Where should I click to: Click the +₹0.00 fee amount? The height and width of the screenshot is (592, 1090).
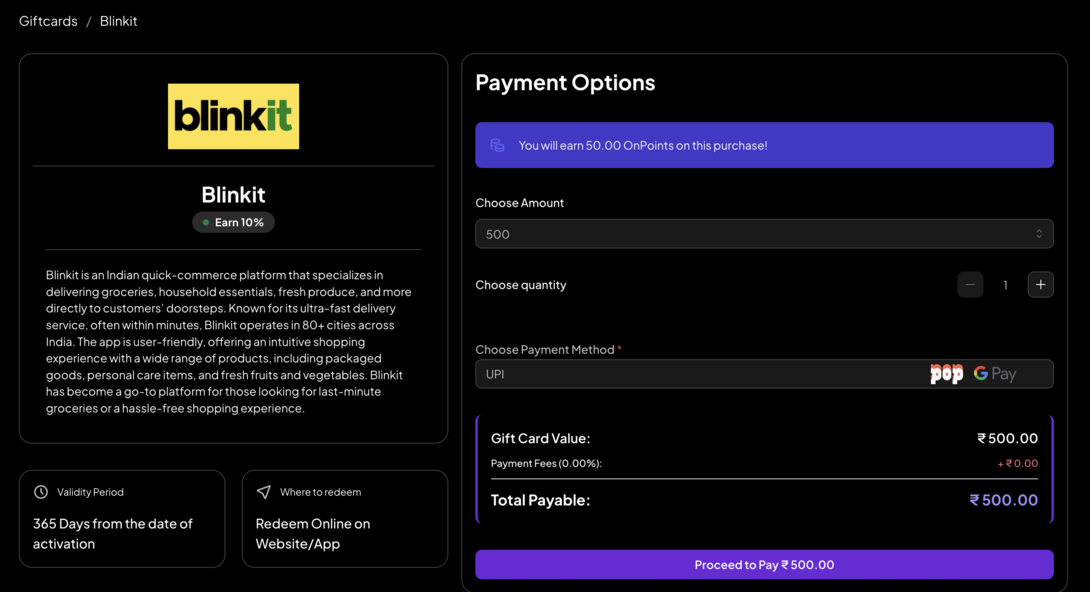tap(1018, 463)
